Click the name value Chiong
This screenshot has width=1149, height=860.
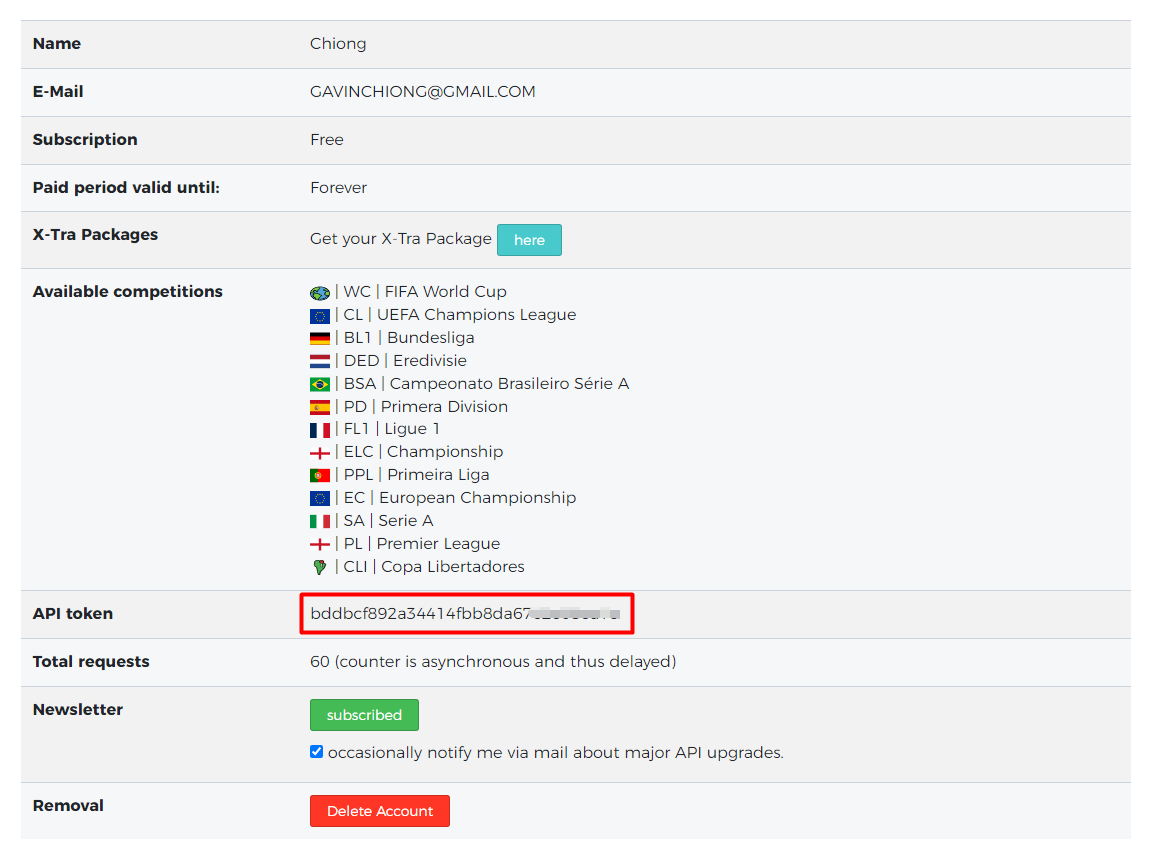click(x=338, y=44)
